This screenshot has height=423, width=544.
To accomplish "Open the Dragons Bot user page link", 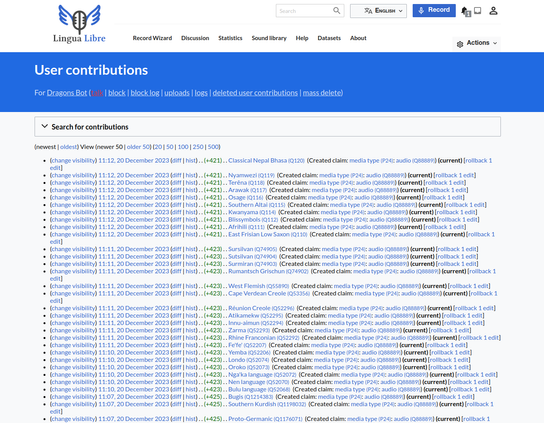I will point(67,93).
